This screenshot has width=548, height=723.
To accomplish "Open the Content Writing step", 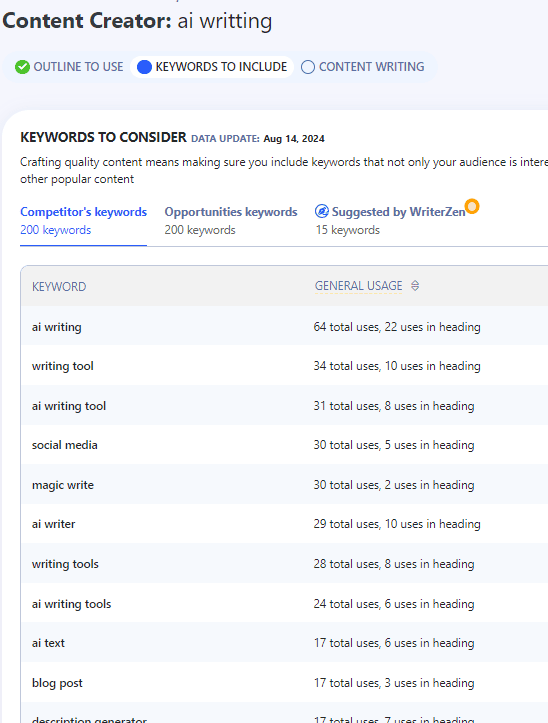I will [x=363, y=67].
